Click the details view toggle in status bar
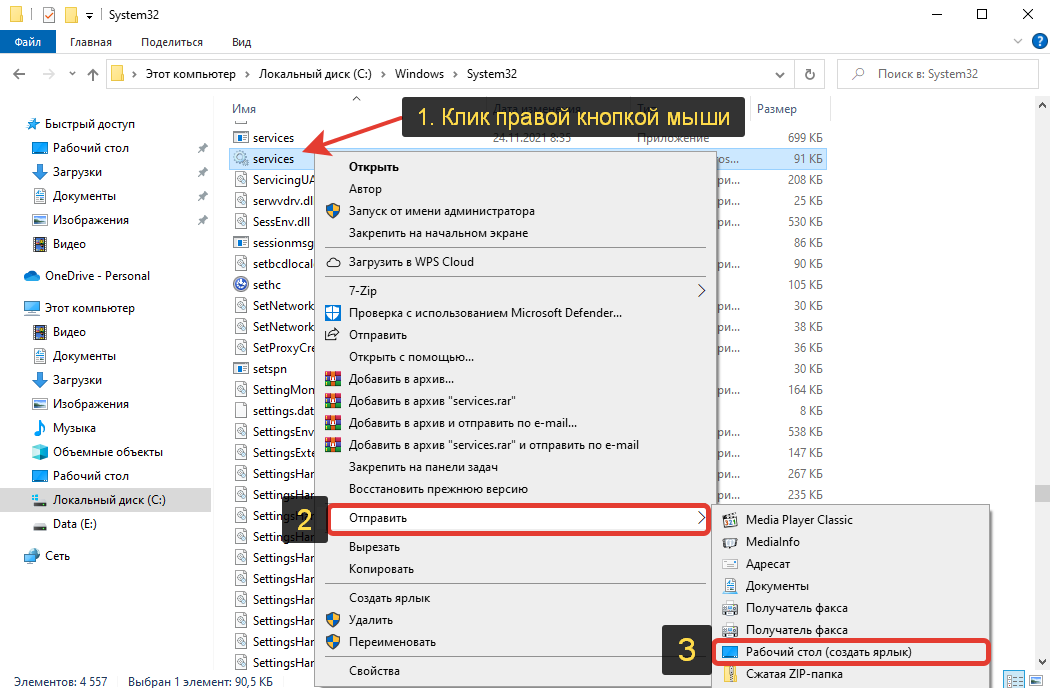This screenshot has width=1050, height=688. pos(1014,678)
